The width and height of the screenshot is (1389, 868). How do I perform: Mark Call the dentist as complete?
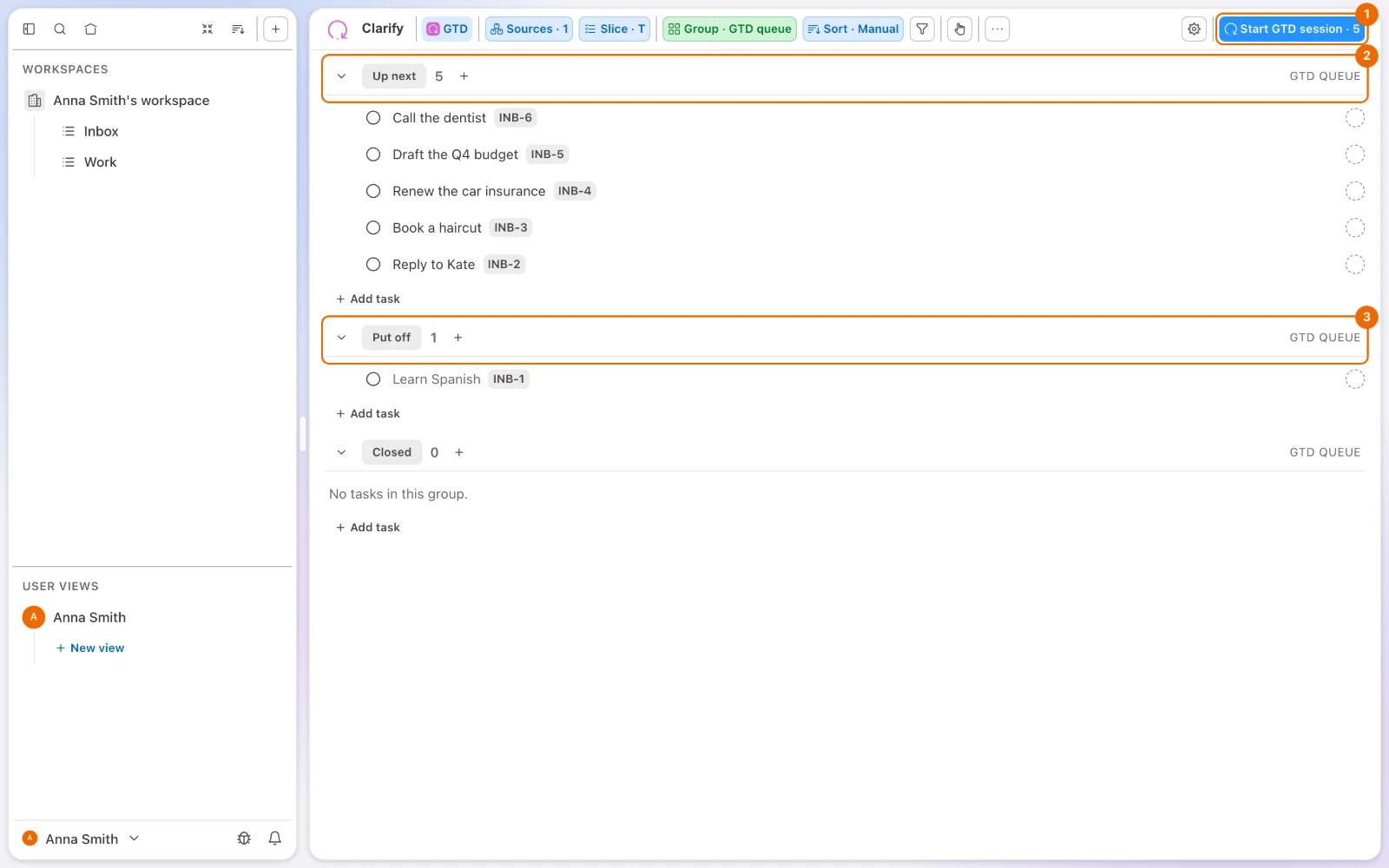[373, 118]
